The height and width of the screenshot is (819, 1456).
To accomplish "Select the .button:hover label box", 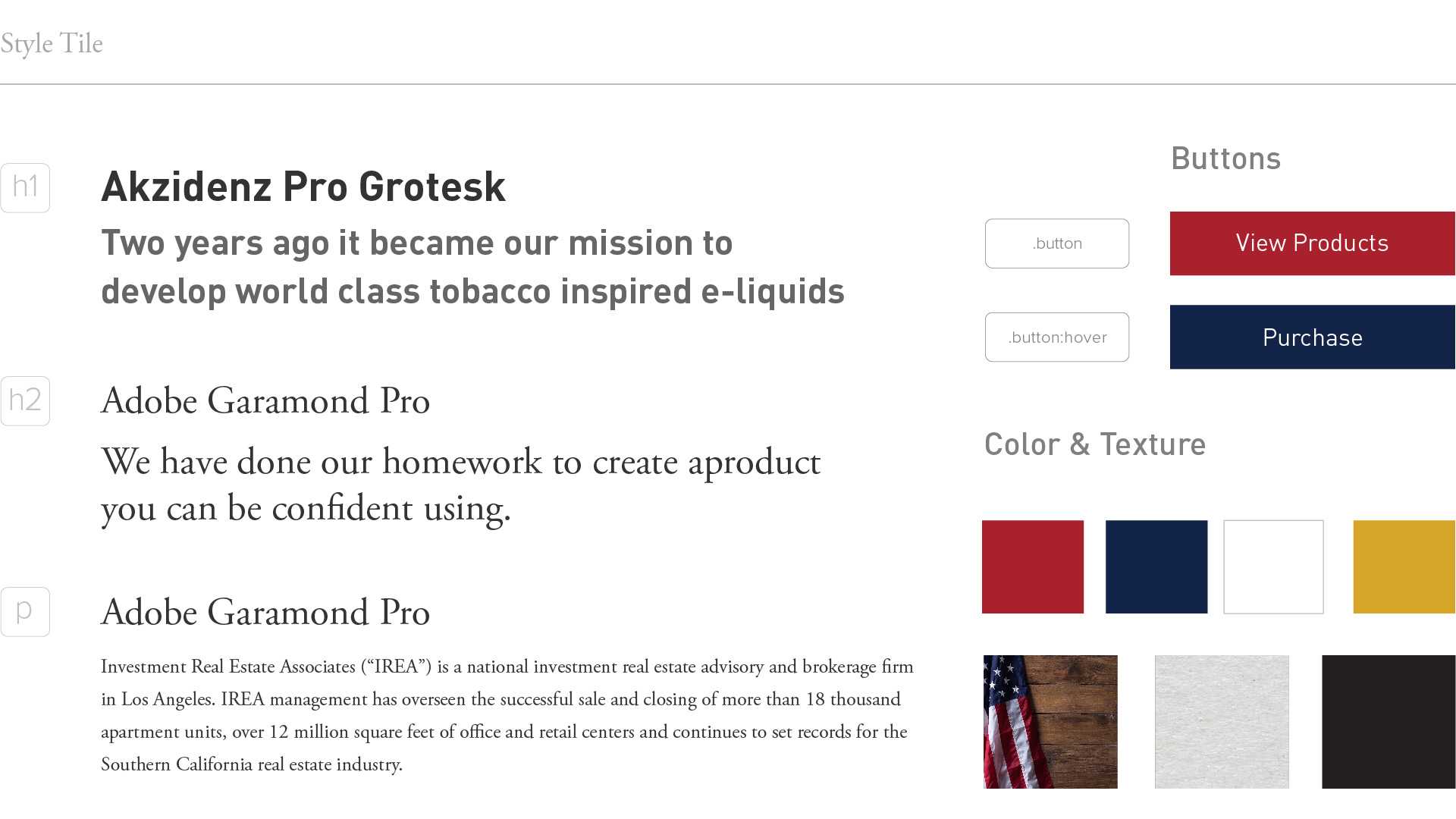I will pyautogui.click(x=1057, y=337).
